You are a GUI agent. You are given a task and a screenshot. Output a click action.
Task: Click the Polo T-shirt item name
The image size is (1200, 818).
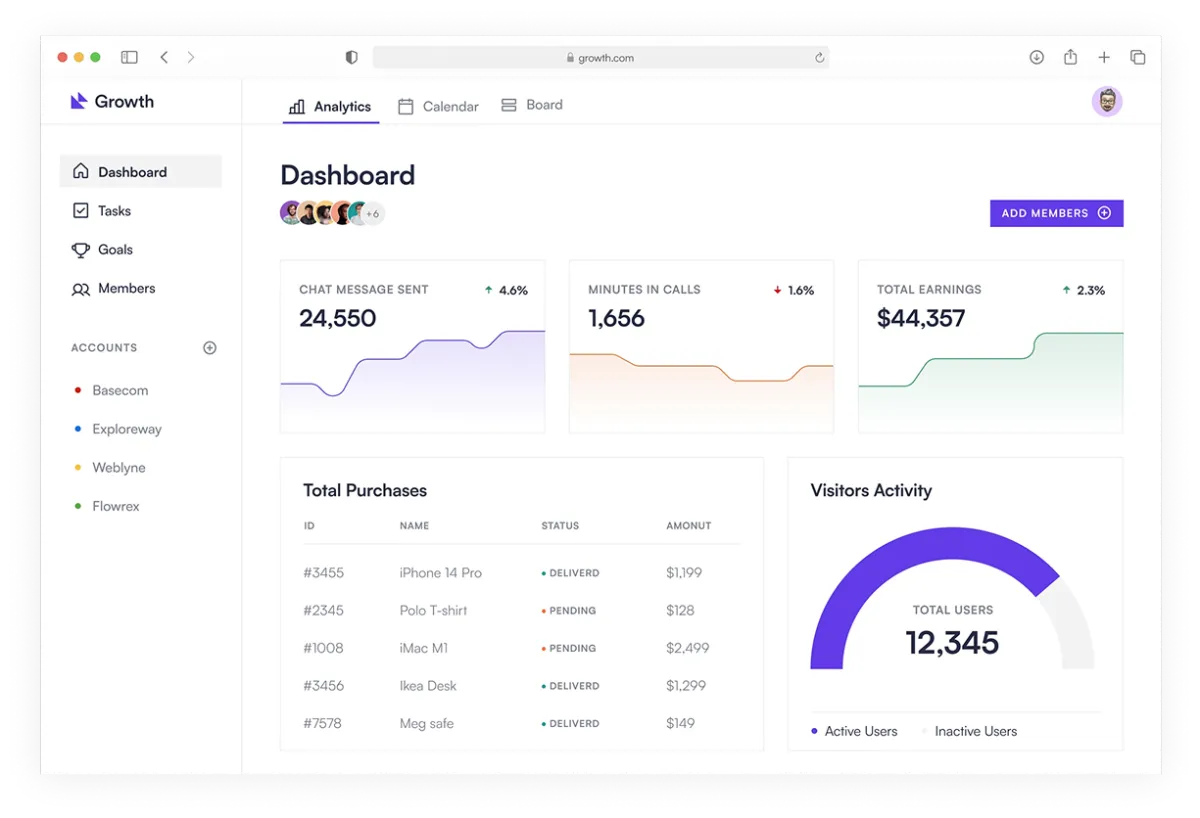tap(433, 610)
